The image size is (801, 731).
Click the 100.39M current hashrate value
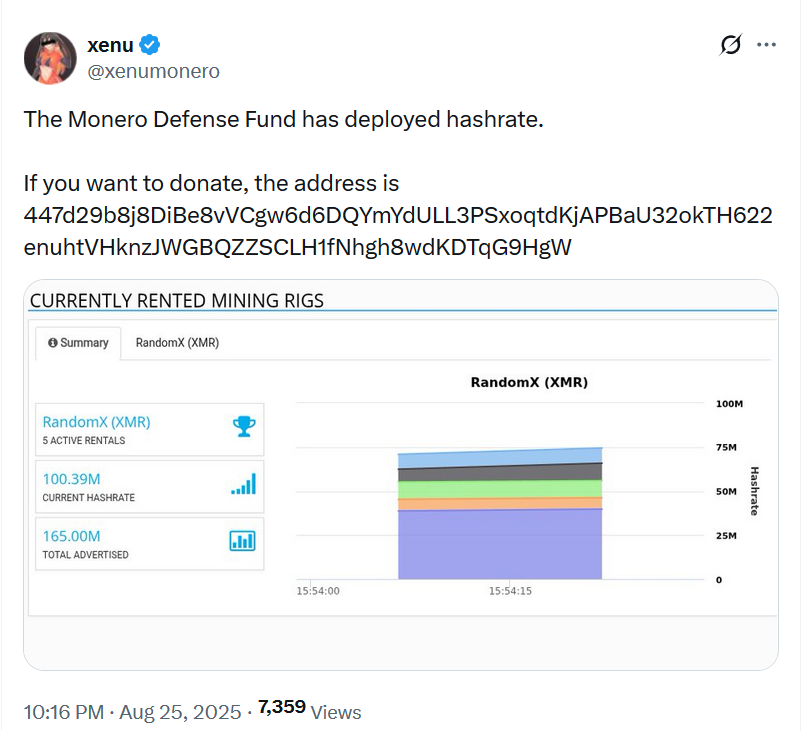click(x=71, y=479)
